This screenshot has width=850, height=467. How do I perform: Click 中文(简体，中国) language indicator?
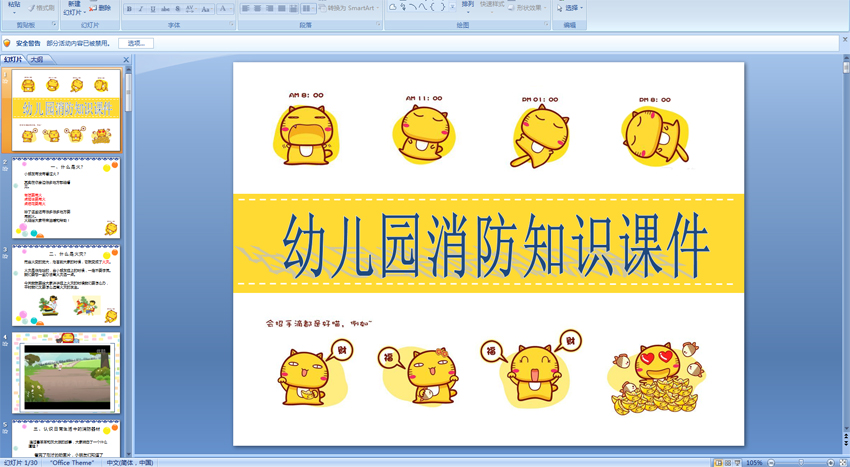pos(130,463)
